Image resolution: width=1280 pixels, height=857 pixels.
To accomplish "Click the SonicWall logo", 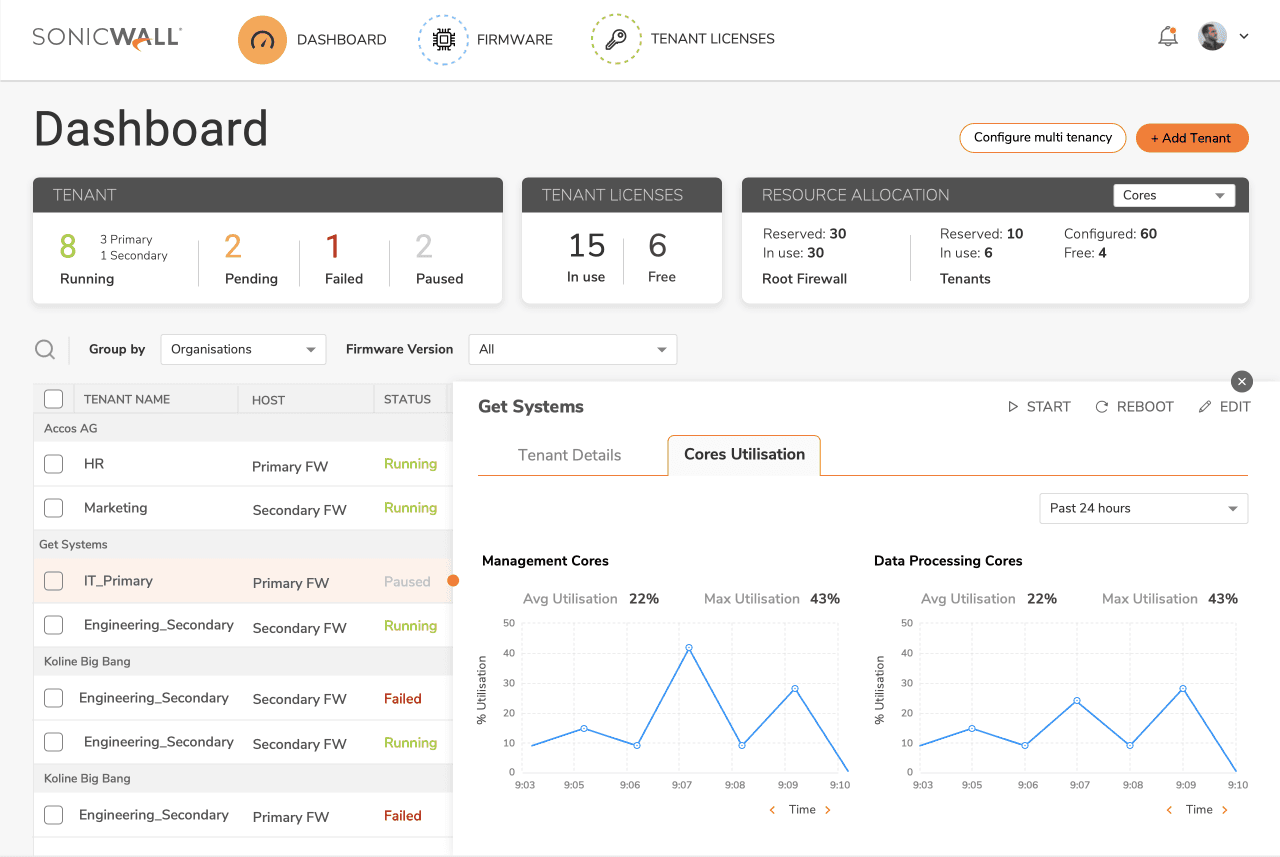I will pyautogui.click(x=107, y=38).
